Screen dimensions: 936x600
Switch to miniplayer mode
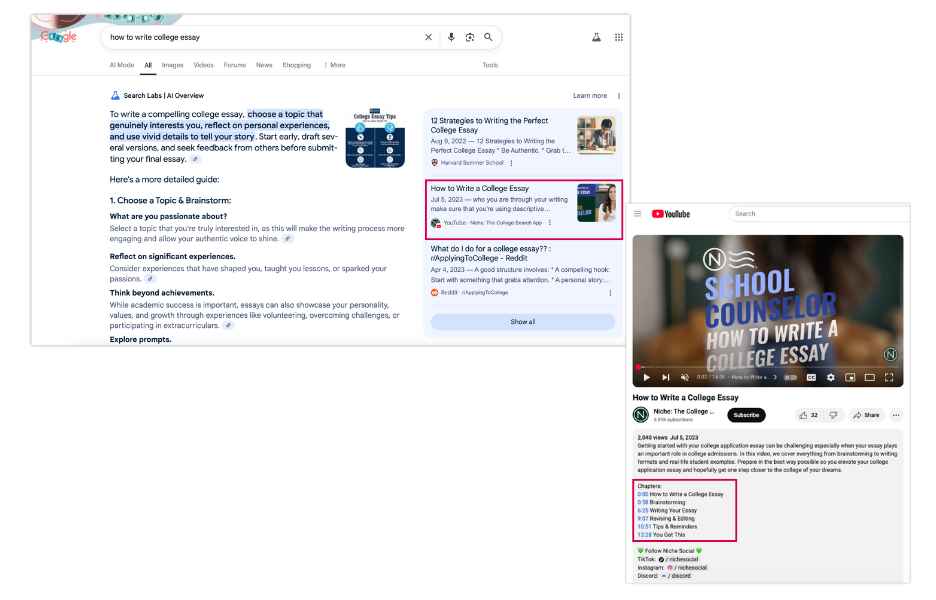[850, 377]
